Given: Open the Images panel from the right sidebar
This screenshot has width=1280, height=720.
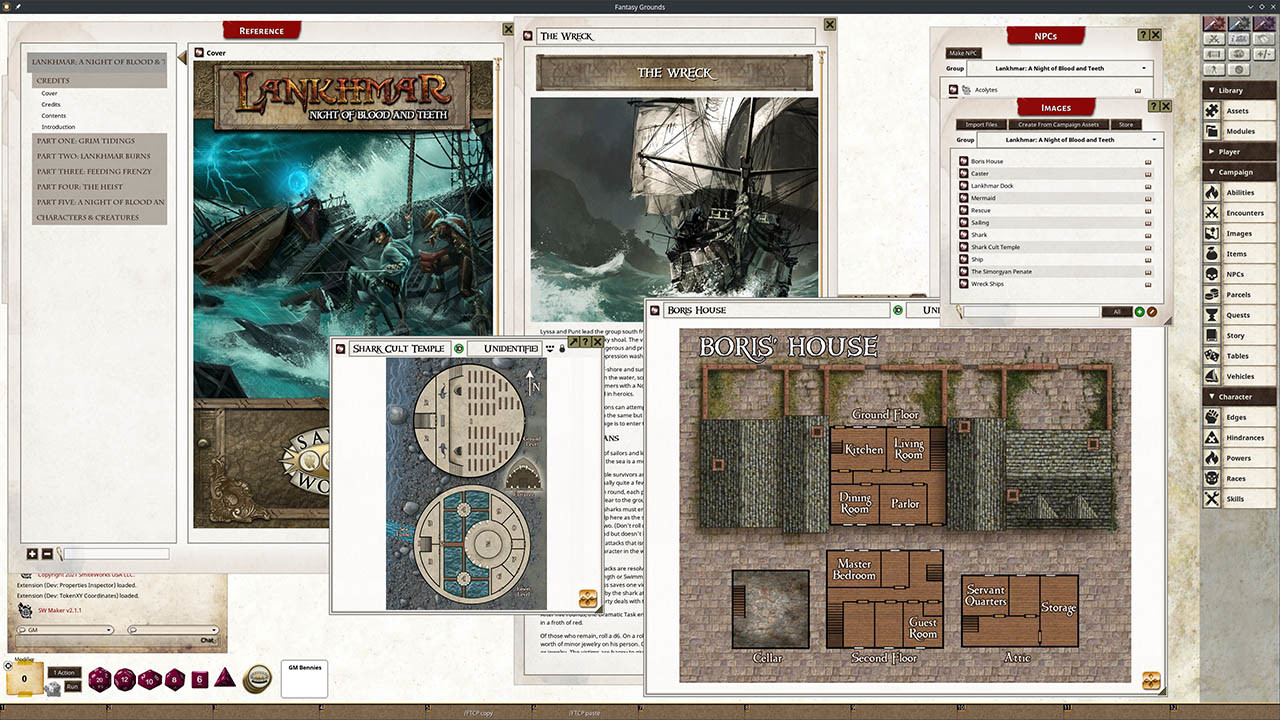Looking at the screenshot, I should pos(1239,233).
